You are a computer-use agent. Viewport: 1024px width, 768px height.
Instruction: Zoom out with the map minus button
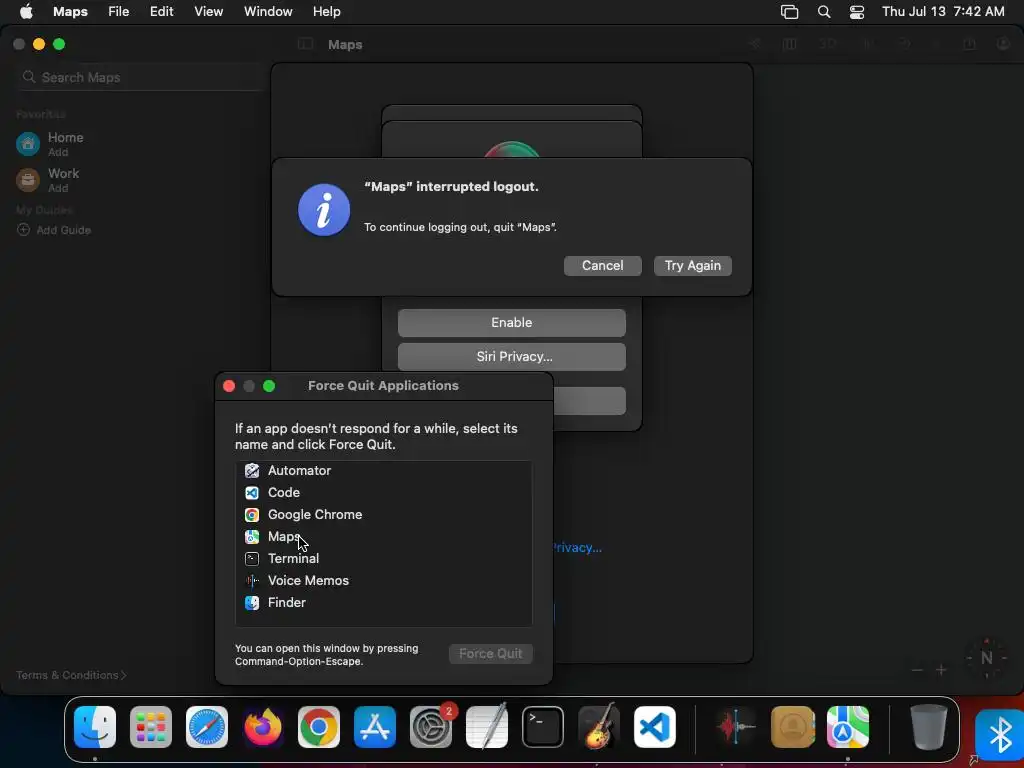coord(917,670)
